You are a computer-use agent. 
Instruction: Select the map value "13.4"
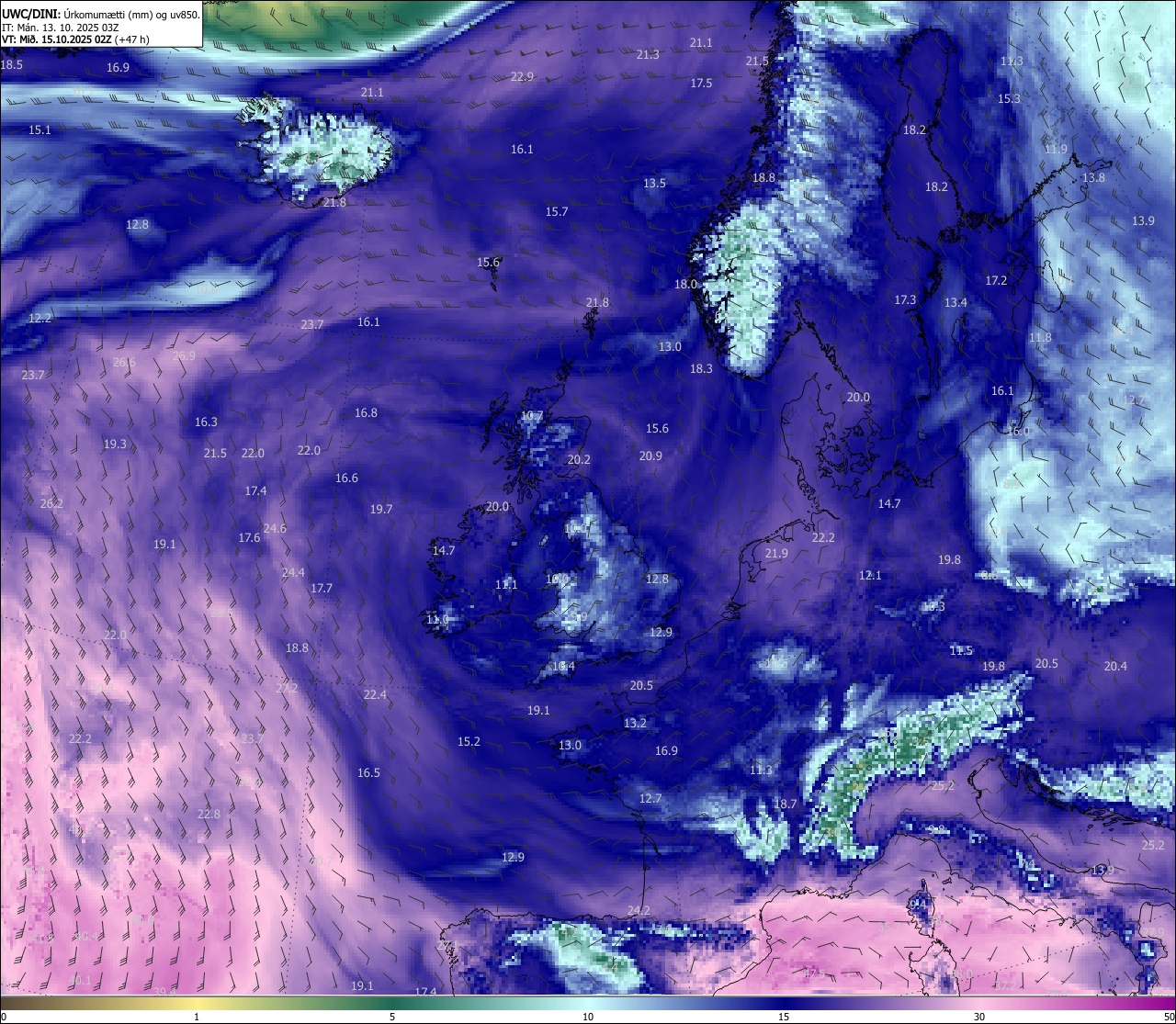point(955,303)
